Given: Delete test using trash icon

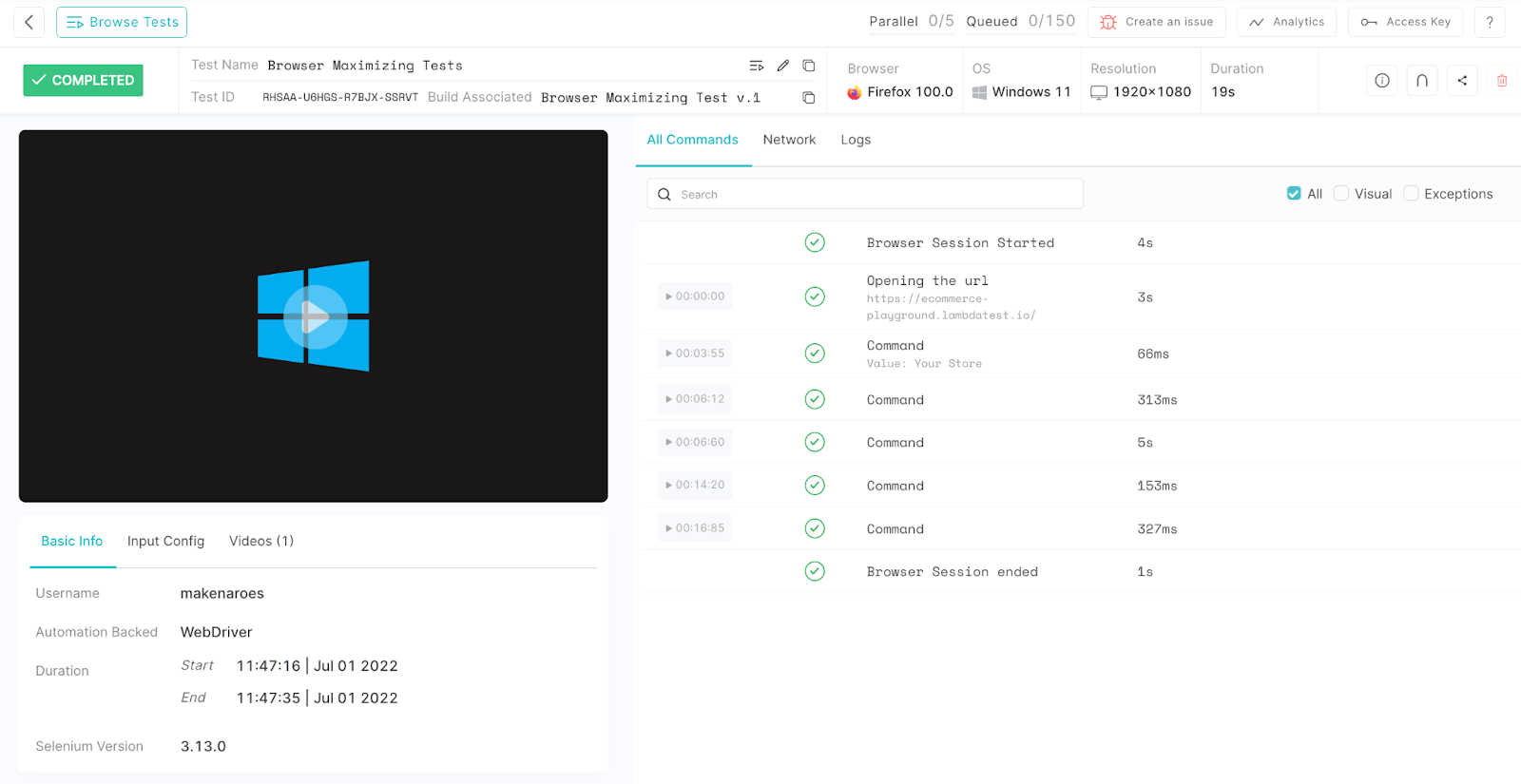Looking at the screenshot, I should point(1502,81).
